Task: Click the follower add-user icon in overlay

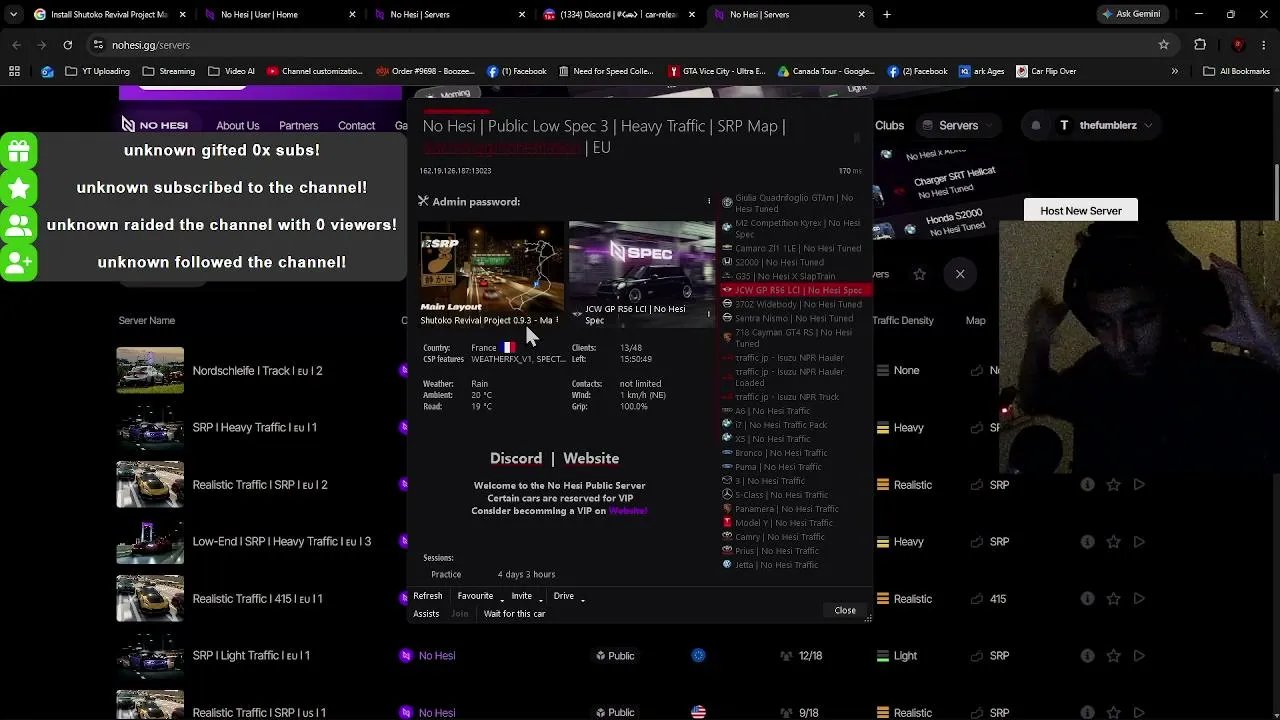Action: point(19,263)
